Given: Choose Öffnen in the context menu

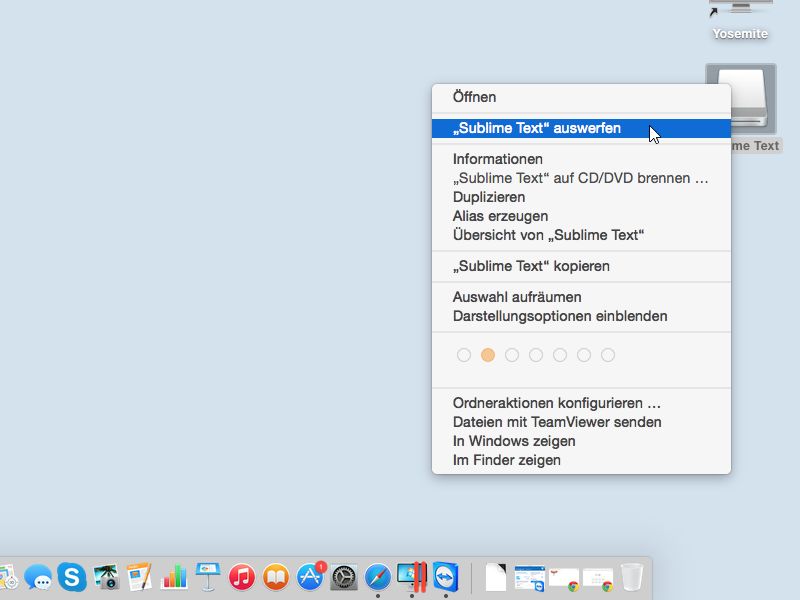Looking at the screenshot, I should [x=581, y=97].
